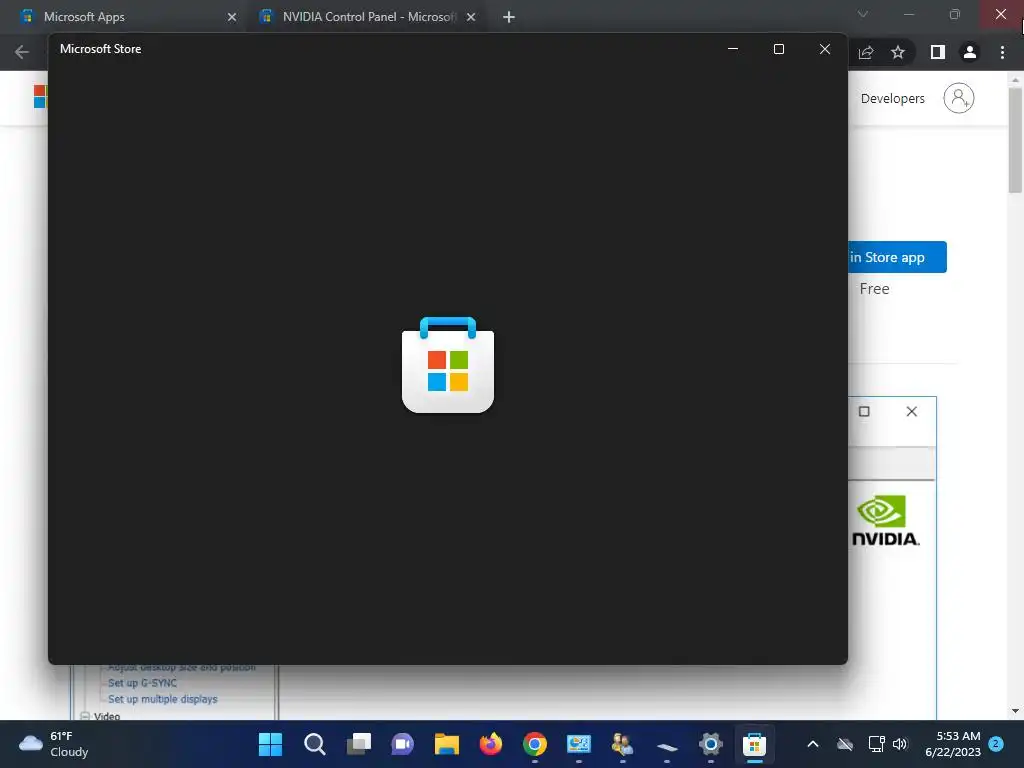Bookmark this page with the star icon

coord(898,52)
